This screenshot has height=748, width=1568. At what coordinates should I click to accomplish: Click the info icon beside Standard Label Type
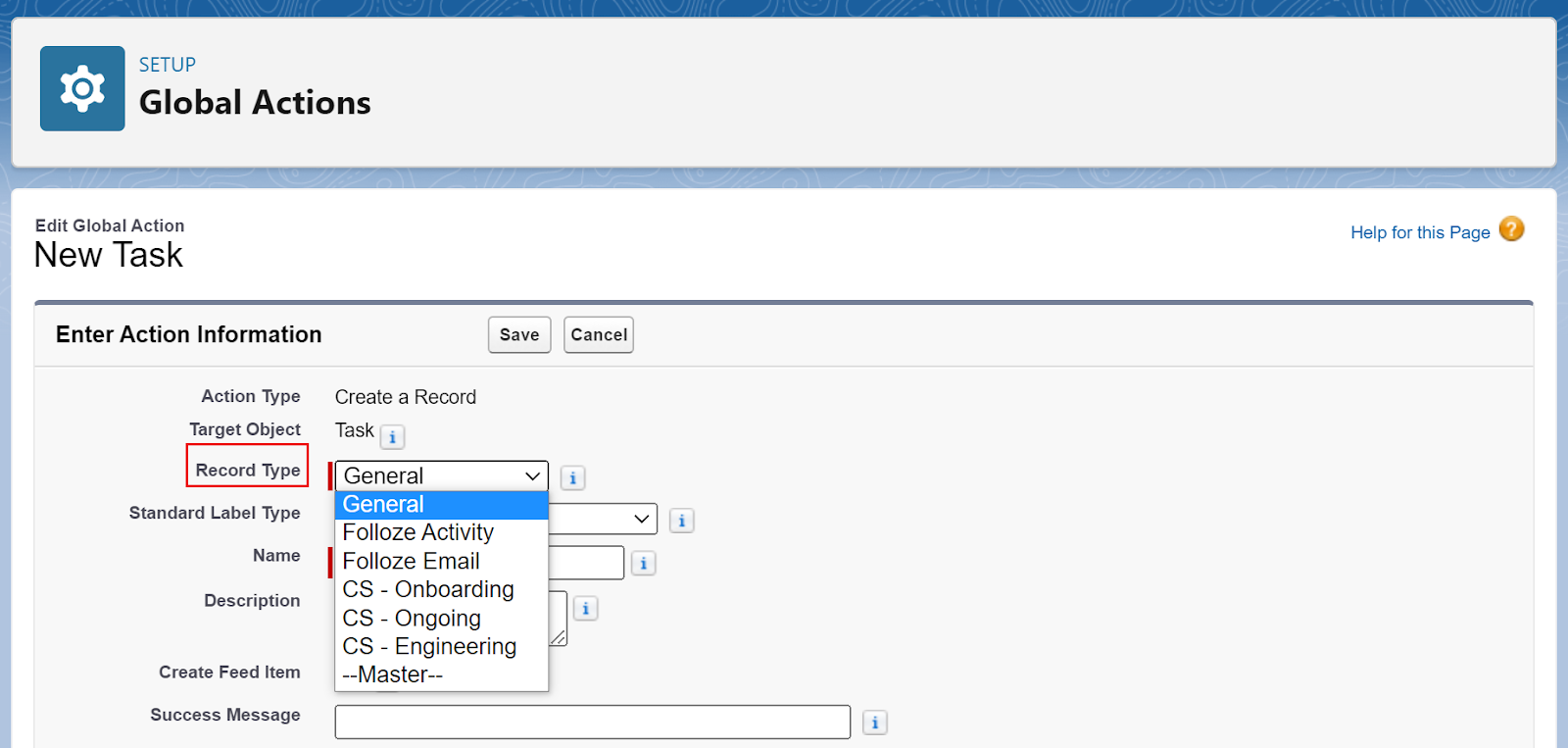681,521
